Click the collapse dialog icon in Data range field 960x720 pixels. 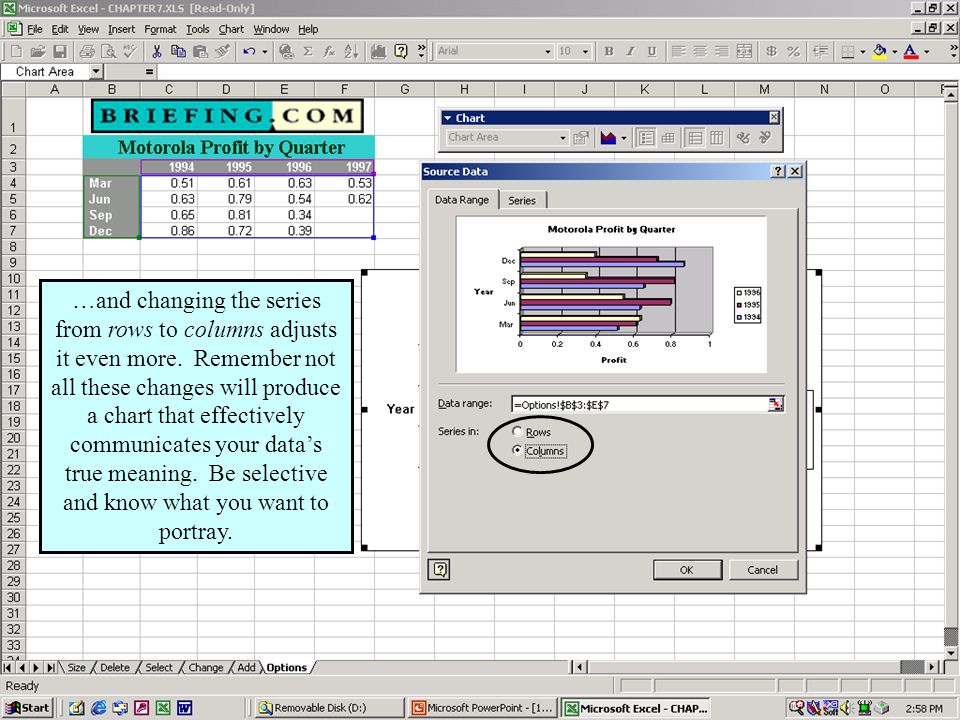click(775, 404)
